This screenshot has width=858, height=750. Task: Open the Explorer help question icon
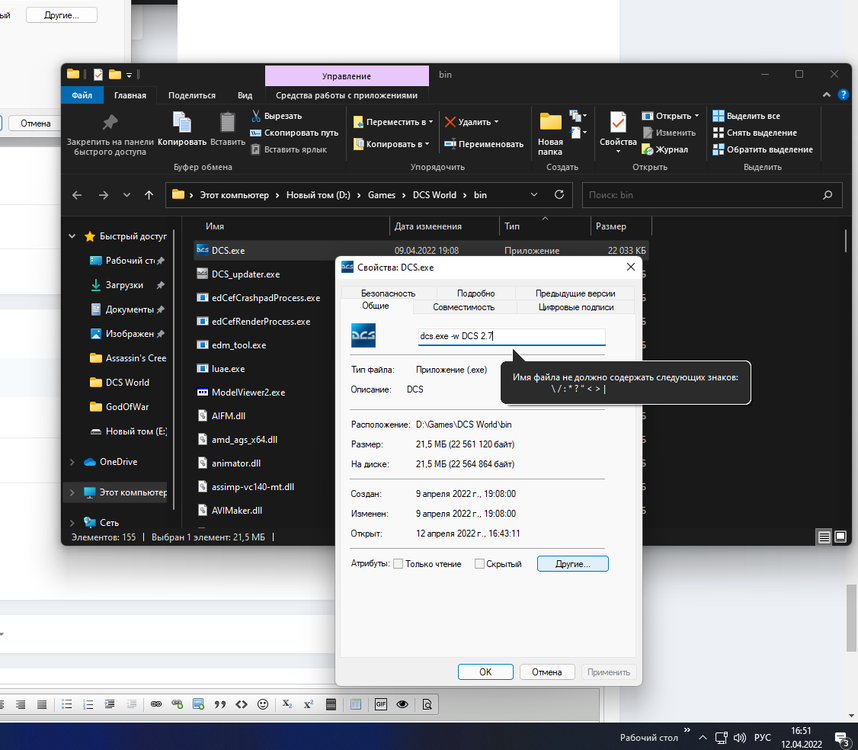[x=843, y=95]
